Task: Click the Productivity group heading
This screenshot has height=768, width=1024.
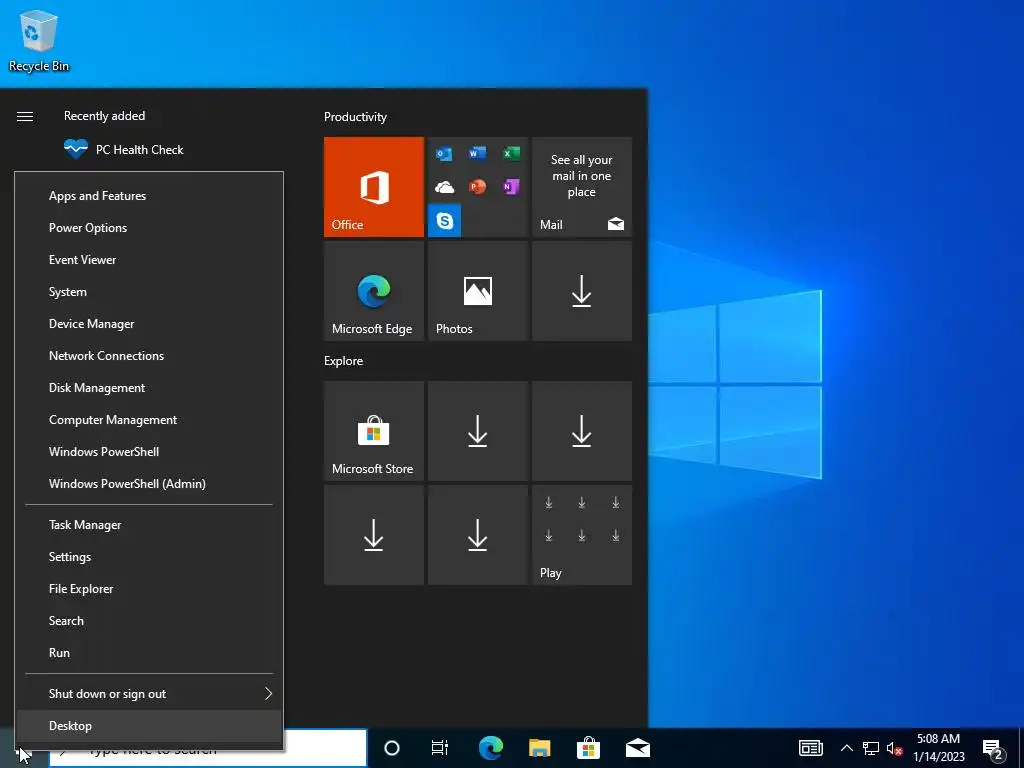Action: tap(355, 117)
